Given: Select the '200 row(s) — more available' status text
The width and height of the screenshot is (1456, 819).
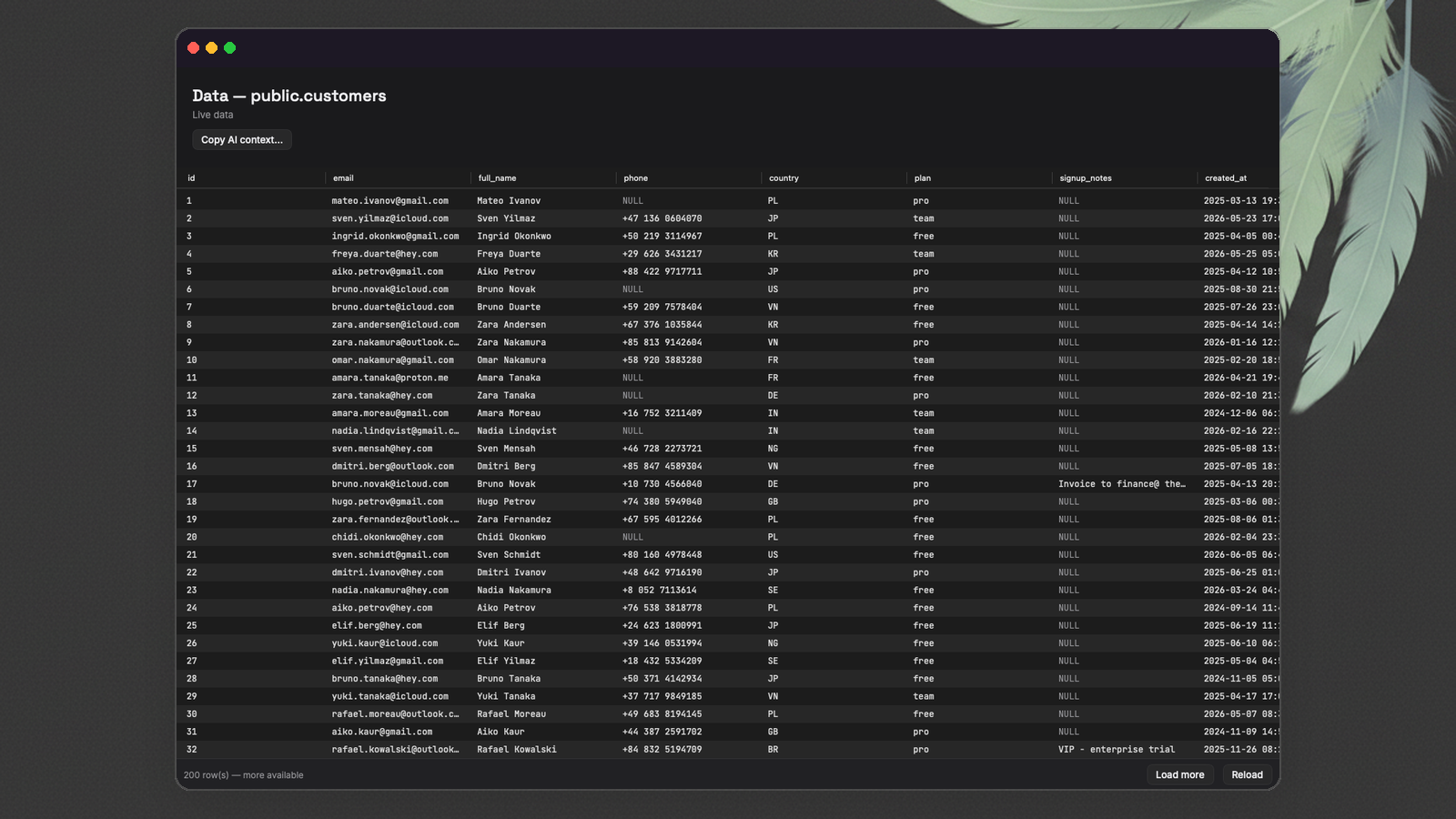Looking at the screenshot, I should tap(243, 775).
